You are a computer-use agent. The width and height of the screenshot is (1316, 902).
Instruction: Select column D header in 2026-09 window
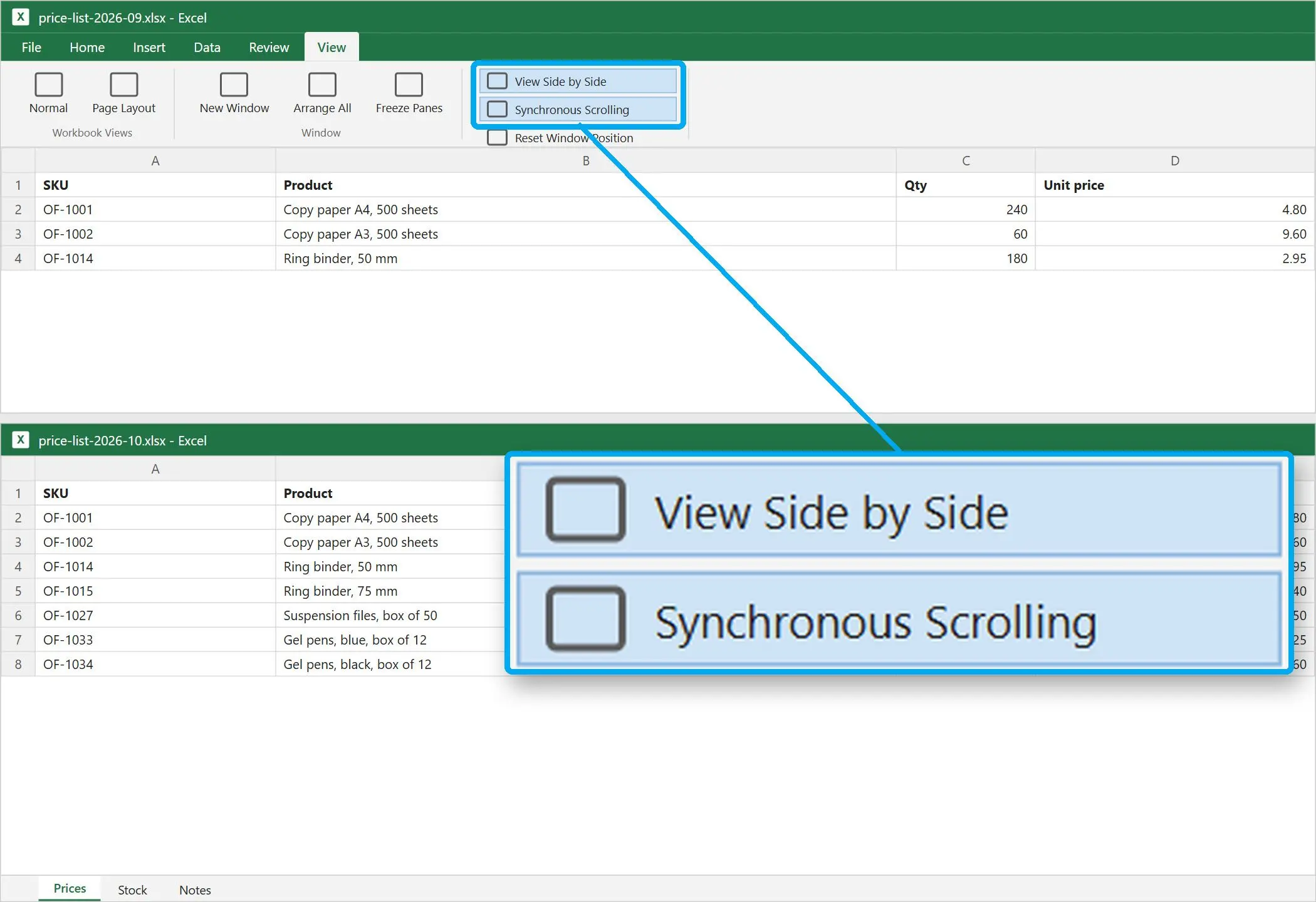pos(1175,161)
